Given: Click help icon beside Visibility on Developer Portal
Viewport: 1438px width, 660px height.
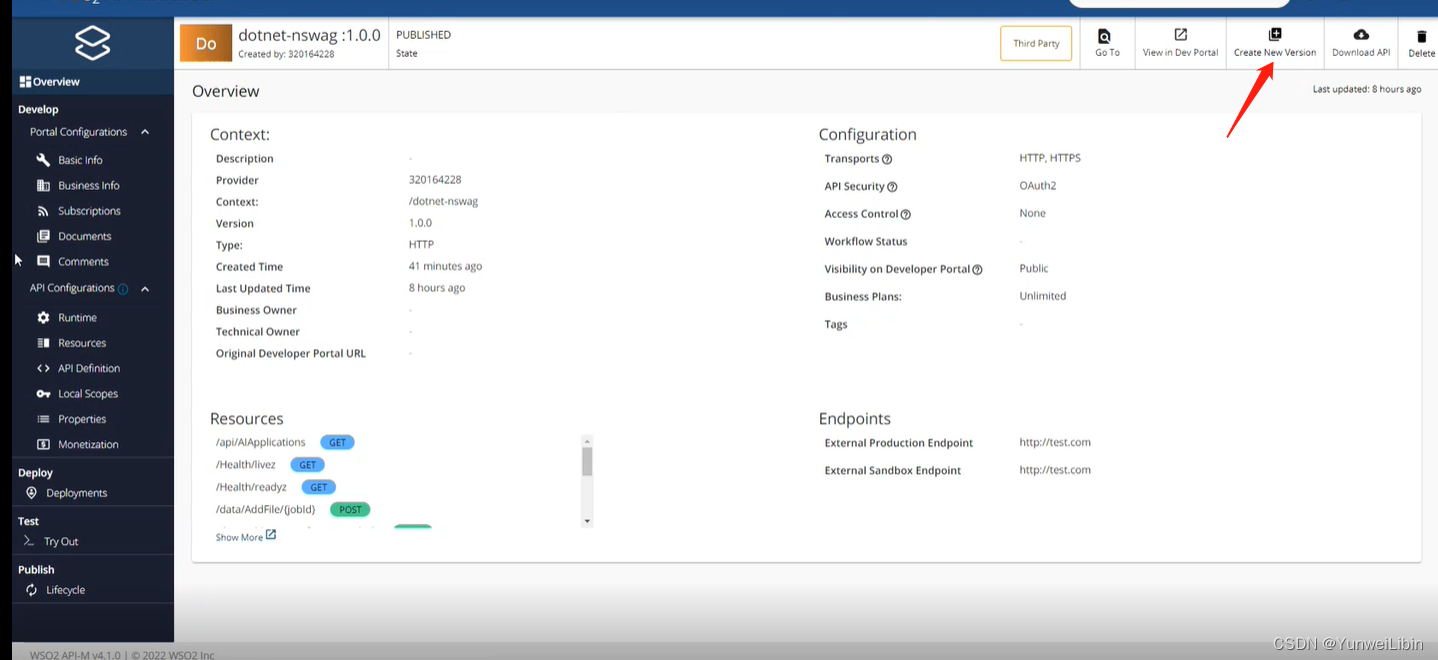Looking at the screenshot, I should [x=977, y=270].
